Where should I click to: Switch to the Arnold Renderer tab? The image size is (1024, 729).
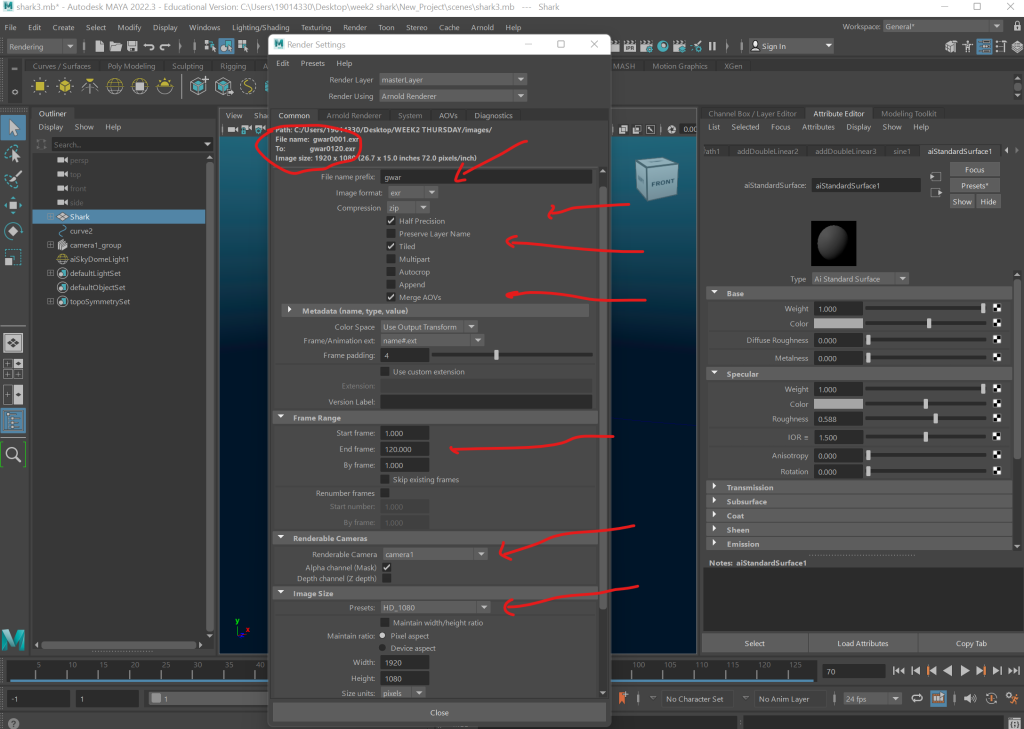(353, 116)
